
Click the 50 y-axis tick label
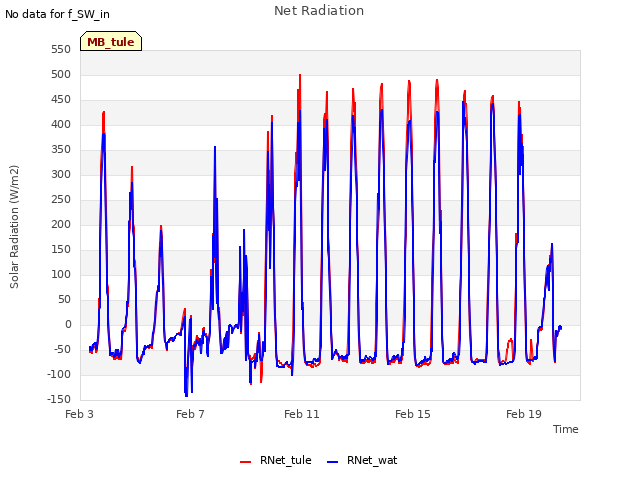point(64,299)
